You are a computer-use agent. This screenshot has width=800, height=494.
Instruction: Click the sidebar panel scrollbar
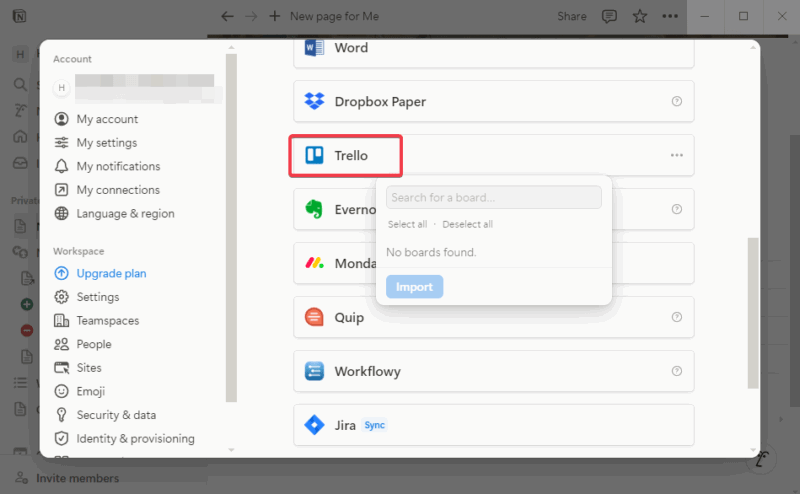coord(231,228)
